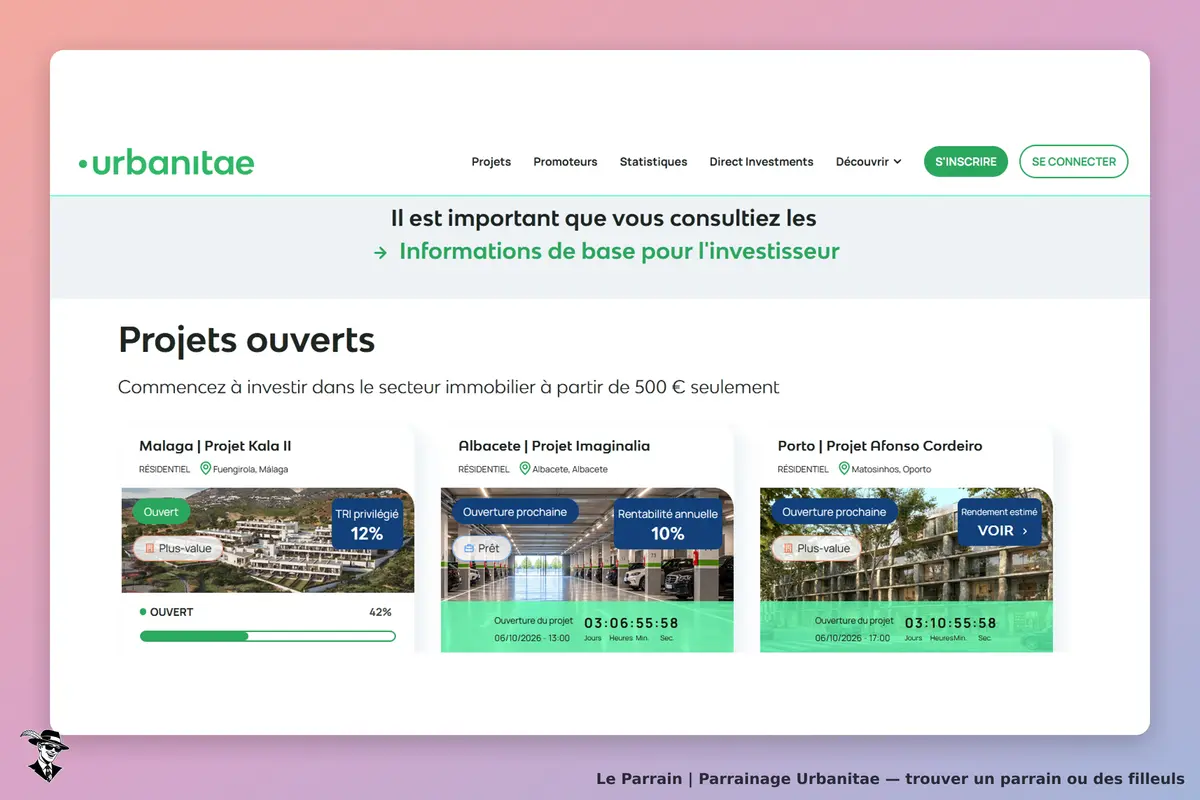
Task: Open the Projets menu item
Action: pyautogui.click(x=491, y=162)
